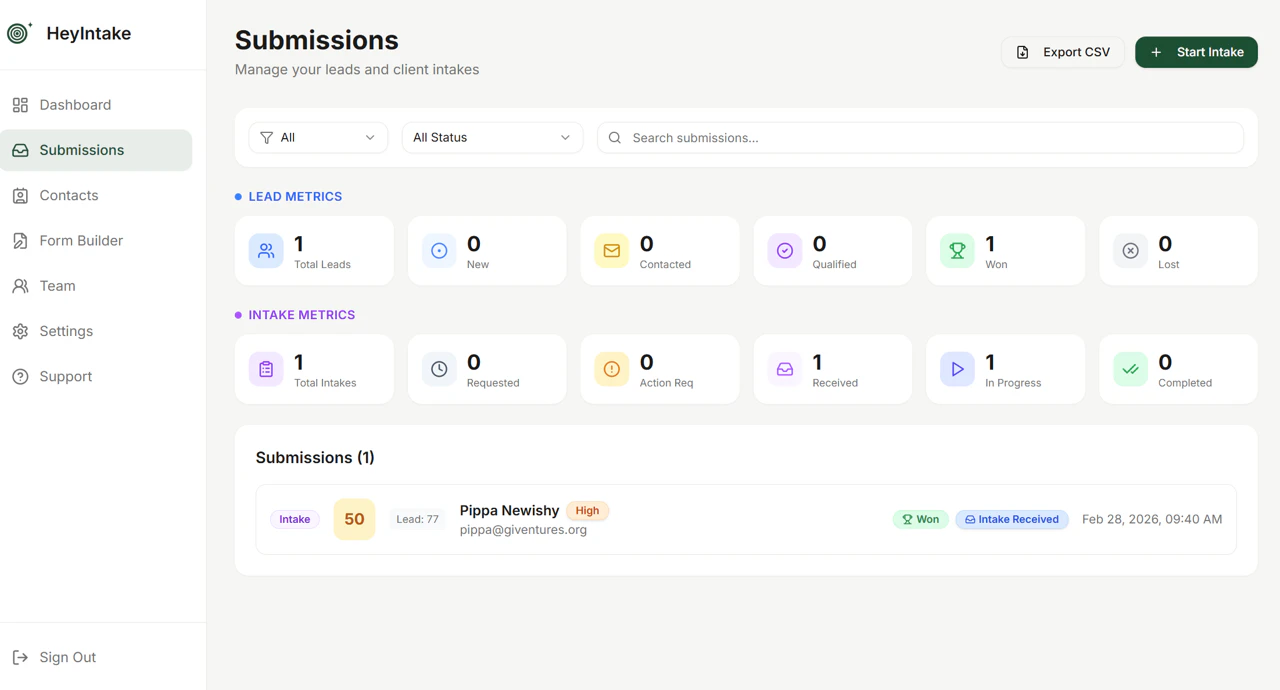Click the Lost X circle icon

(1130, 251)
